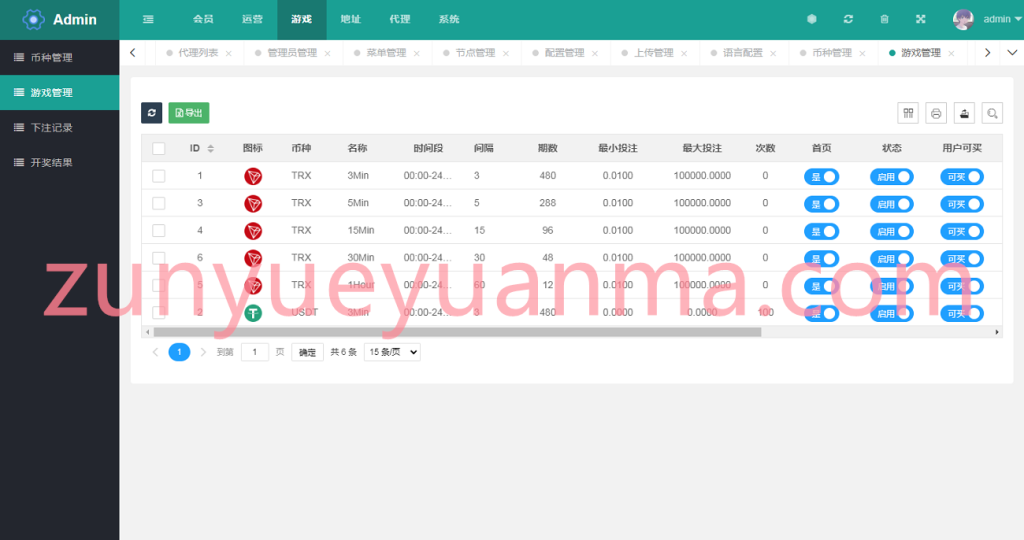Screen dimensions: 1024x540
Task: Expand tab options dropdown chevron
Action: pyautogui.click(x=1012, y=53)
